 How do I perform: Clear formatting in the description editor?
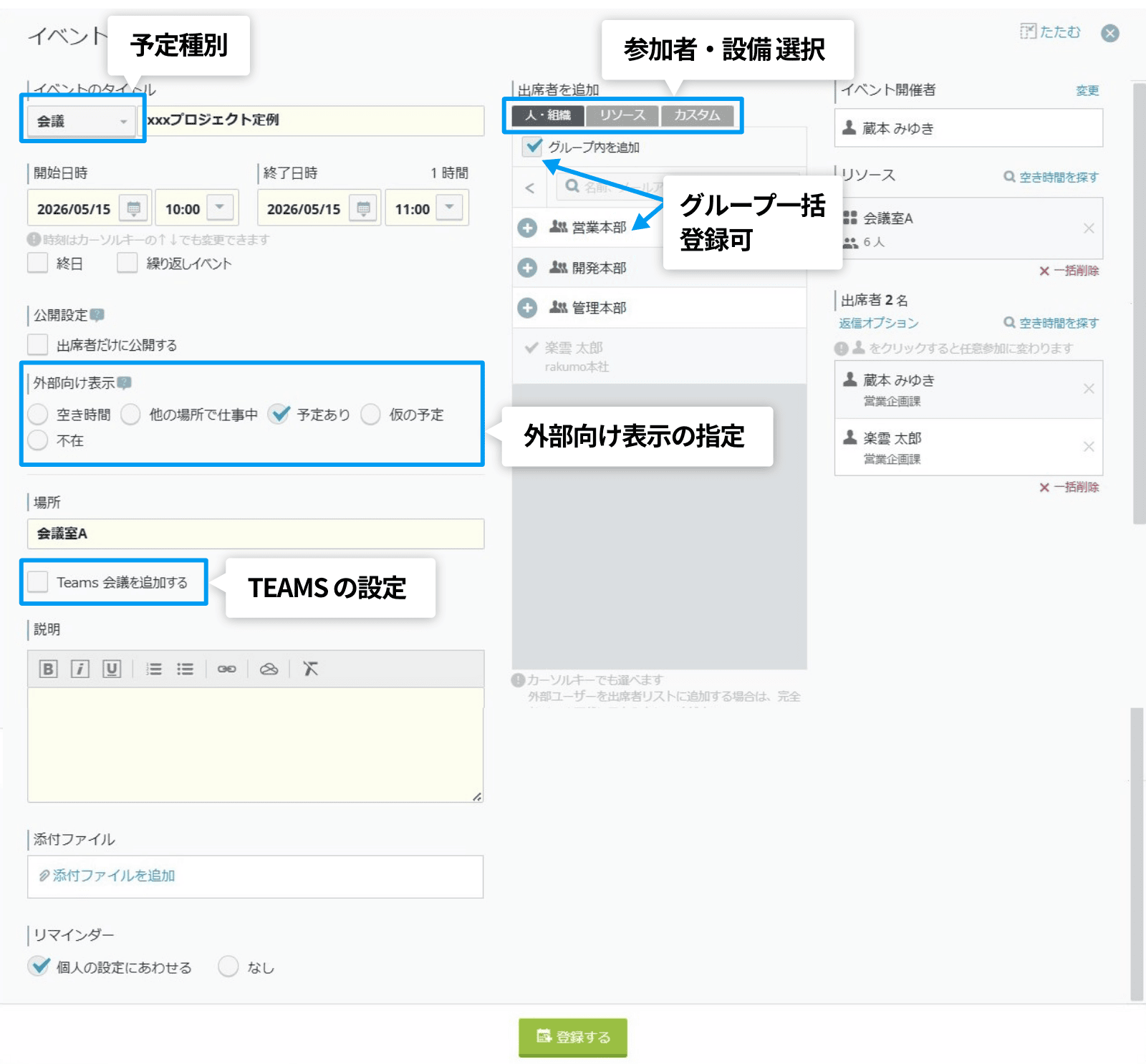(x=310, y=669)
